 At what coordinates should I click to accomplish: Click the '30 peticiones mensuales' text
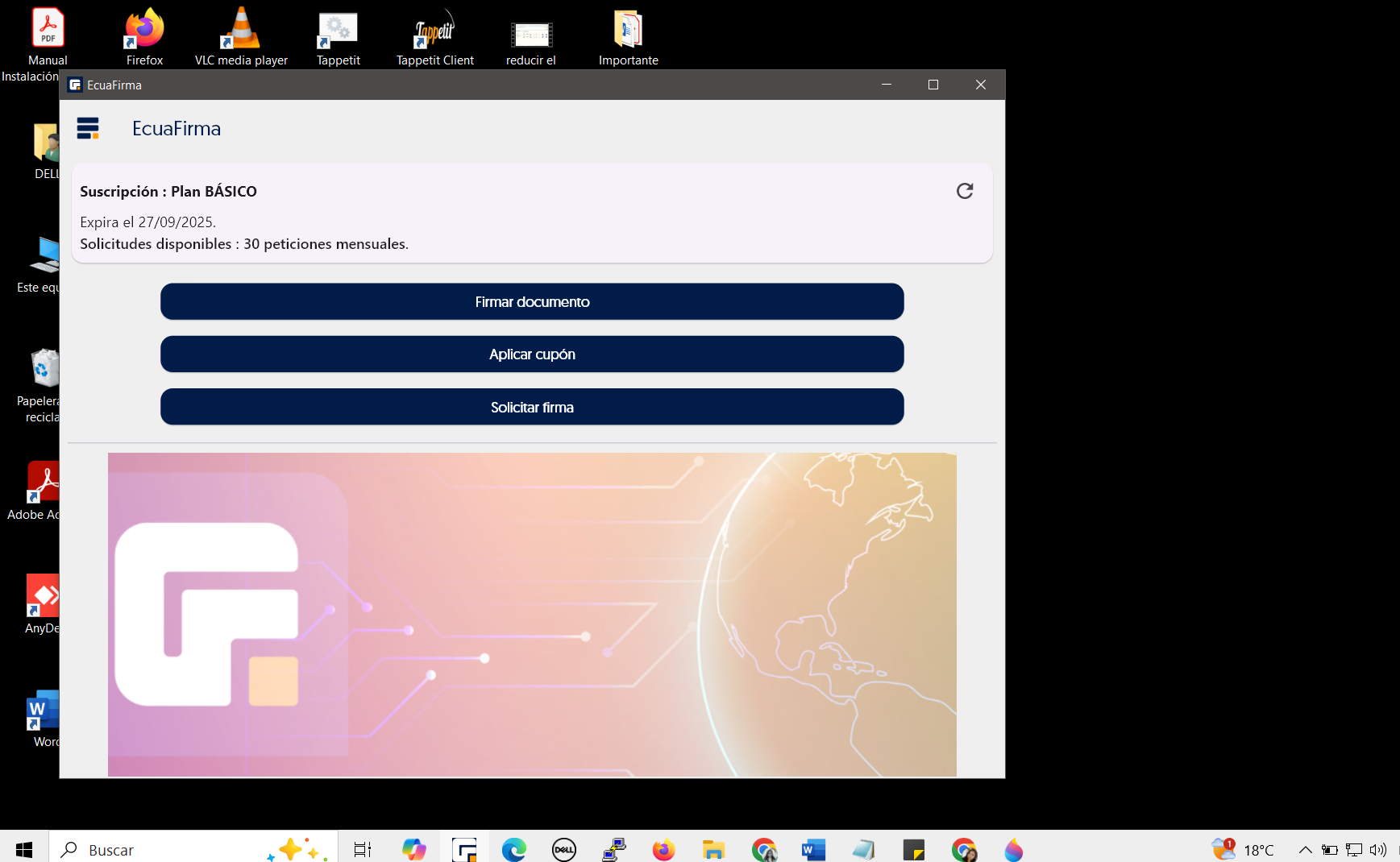point(325,244)
